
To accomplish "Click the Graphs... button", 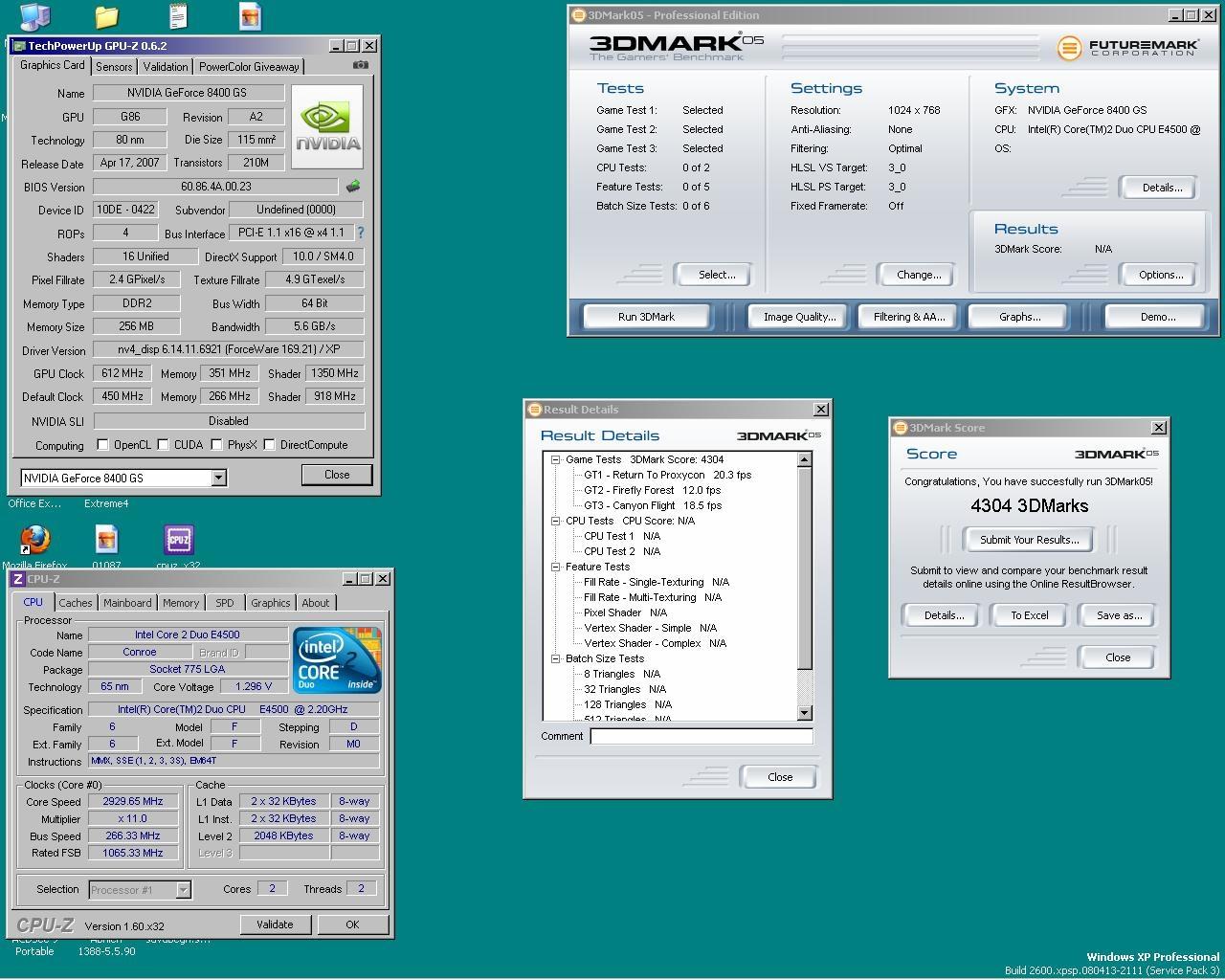I will click(x=1019, y=317).
